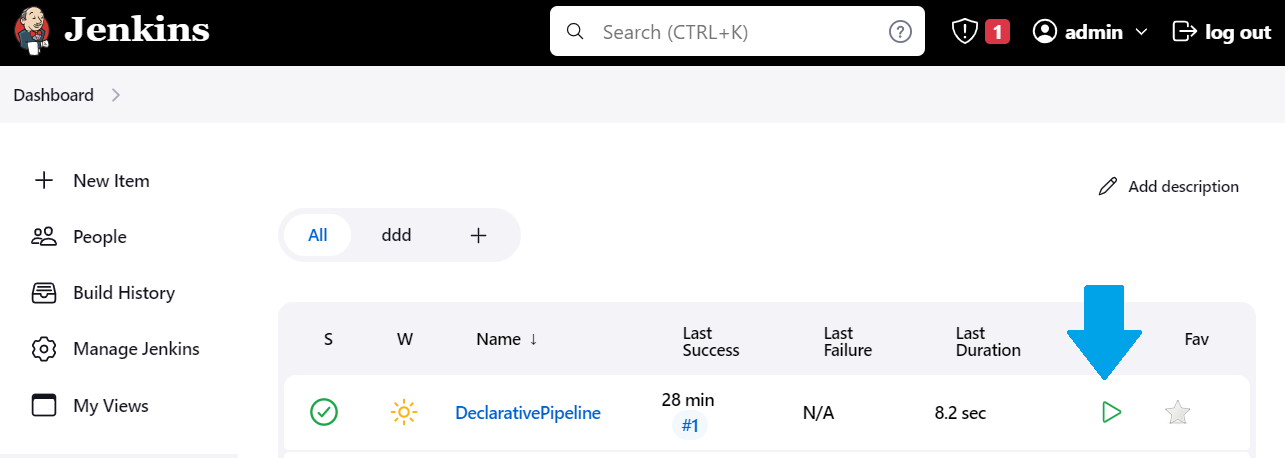Viewport: 1285px width, 458px height.
Task: Go to the Dashboard breadcrumb
Action: point(54,95)
